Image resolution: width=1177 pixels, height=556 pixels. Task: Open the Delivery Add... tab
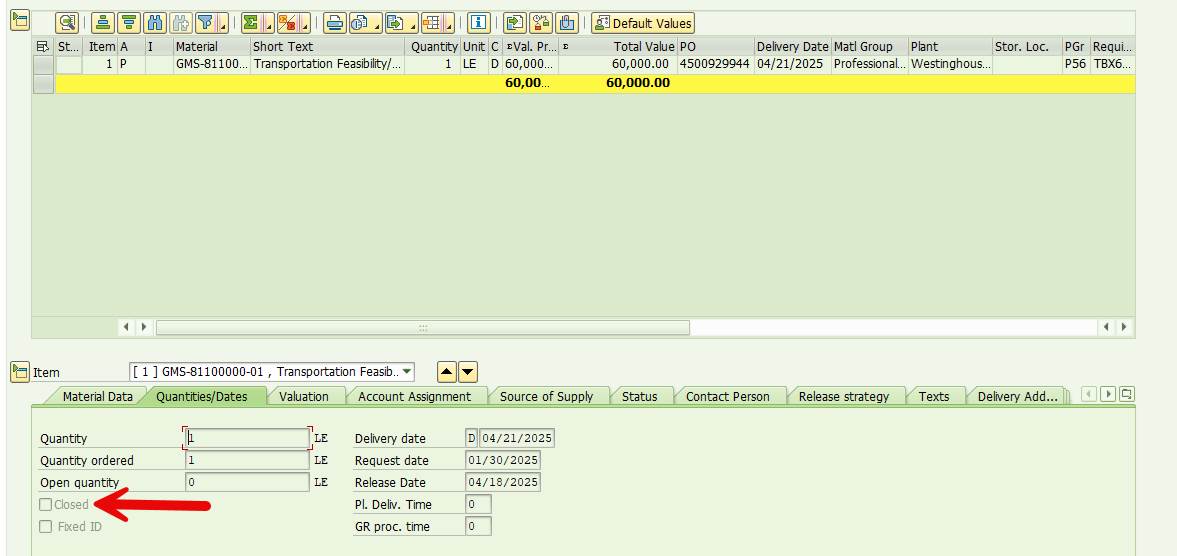(1018, 396)
